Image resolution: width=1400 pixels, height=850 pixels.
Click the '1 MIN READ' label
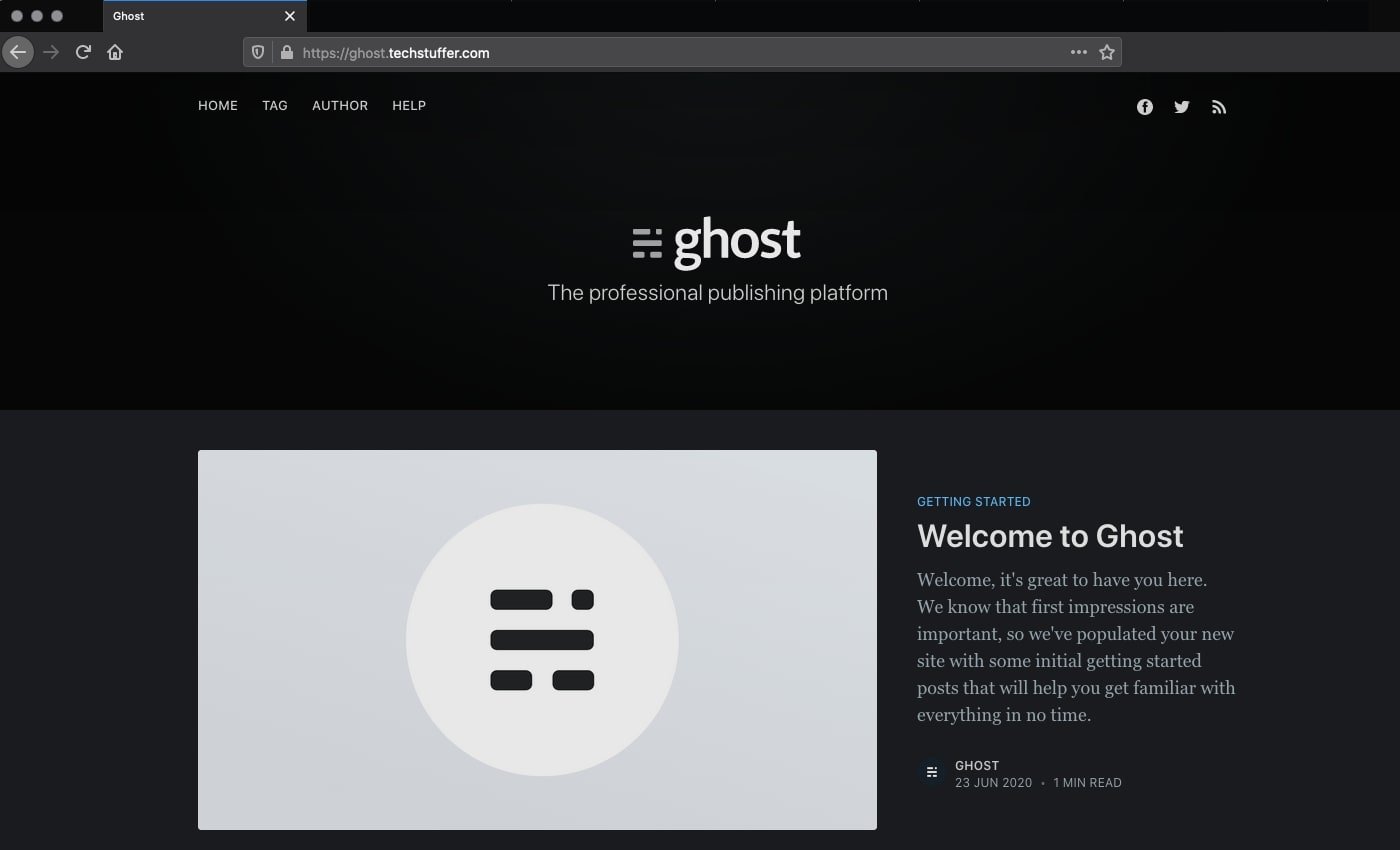pos(1087,783)
